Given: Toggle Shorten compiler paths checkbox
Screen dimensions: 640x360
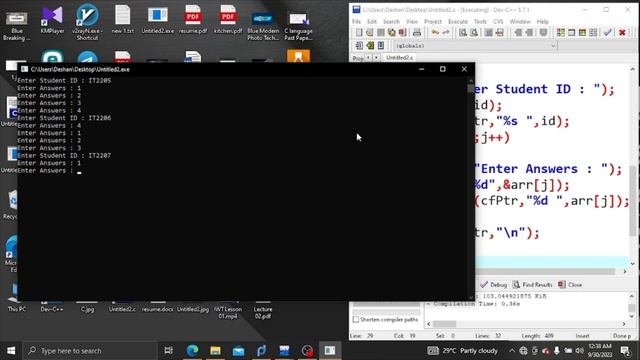Looking at the screenshot, I should [x=356, y=320].
